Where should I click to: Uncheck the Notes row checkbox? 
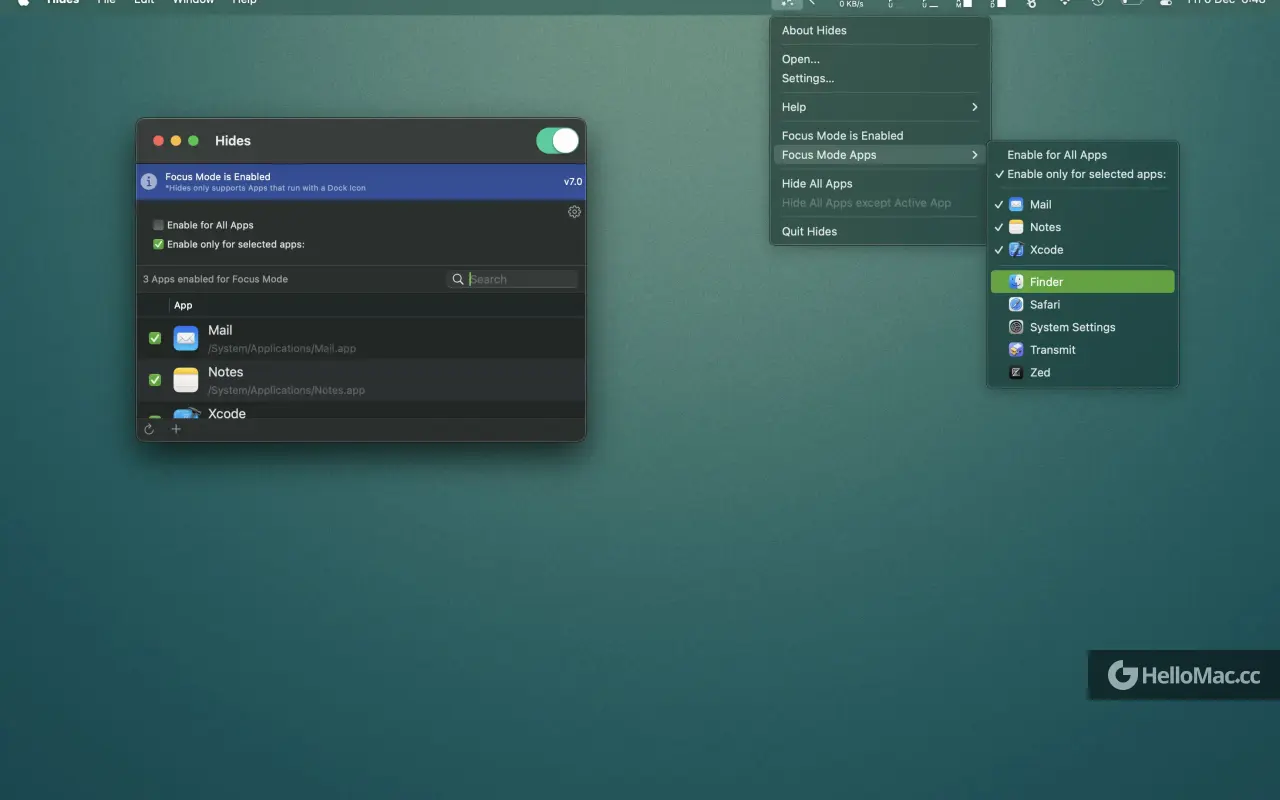click(x=155, y=380)
